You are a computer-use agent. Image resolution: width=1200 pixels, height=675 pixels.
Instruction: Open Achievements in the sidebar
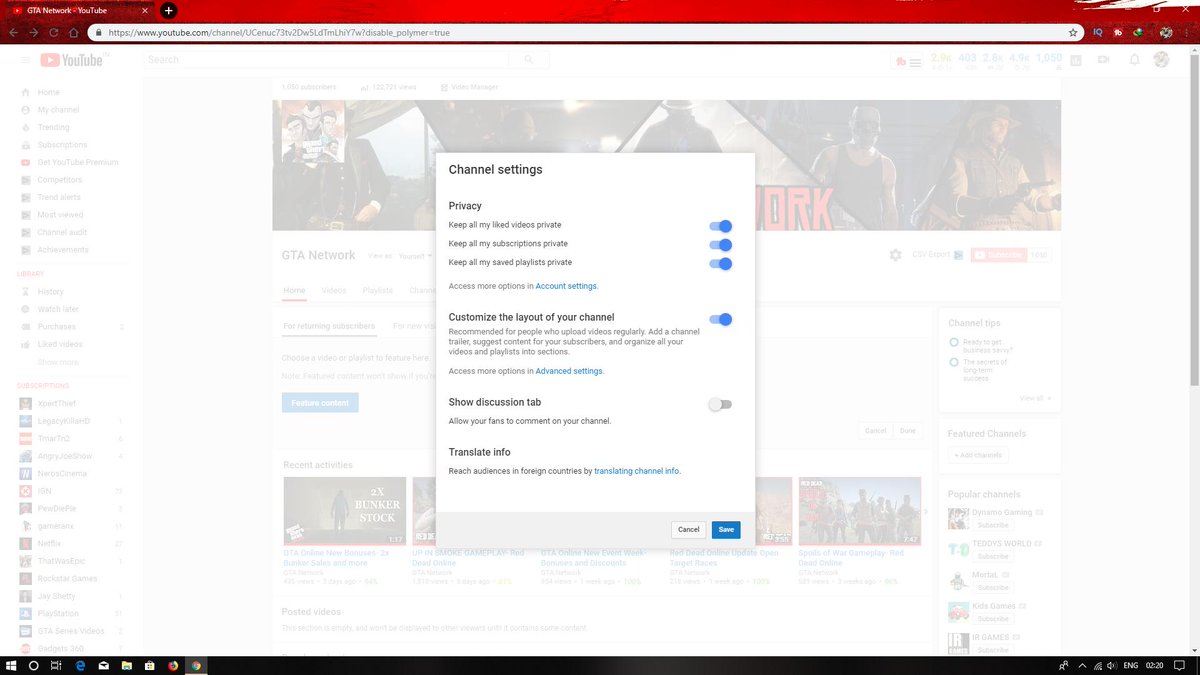pos(63,250)
